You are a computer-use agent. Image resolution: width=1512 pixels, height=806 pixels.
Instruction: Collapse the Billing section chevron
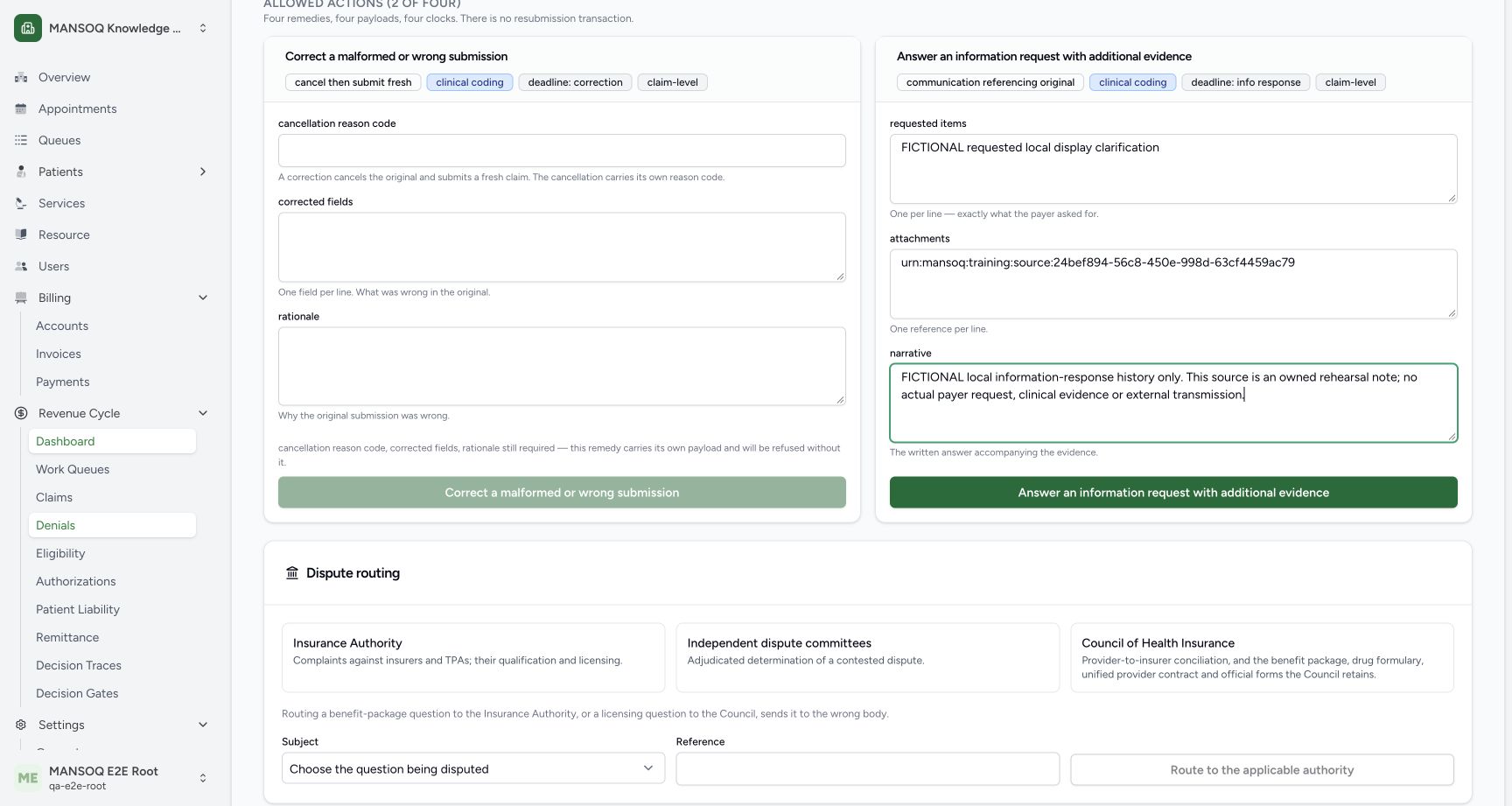[x=203, y=298]
